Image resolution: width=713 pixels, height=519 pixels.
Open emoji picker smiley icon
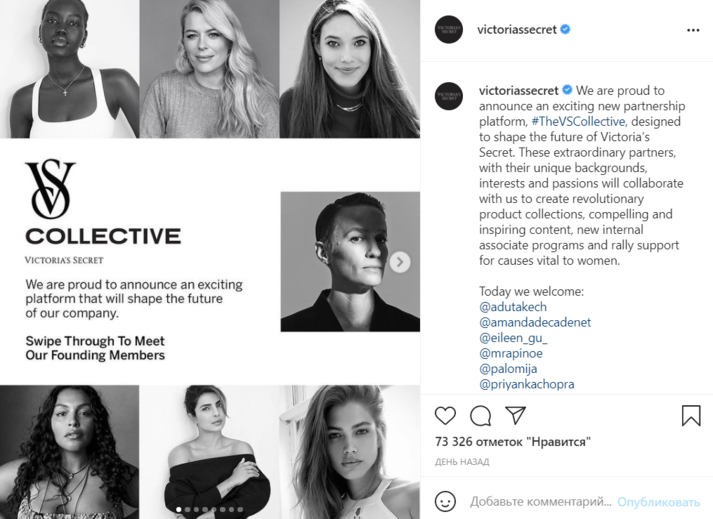pyautogui.click(x=446, y=500)
